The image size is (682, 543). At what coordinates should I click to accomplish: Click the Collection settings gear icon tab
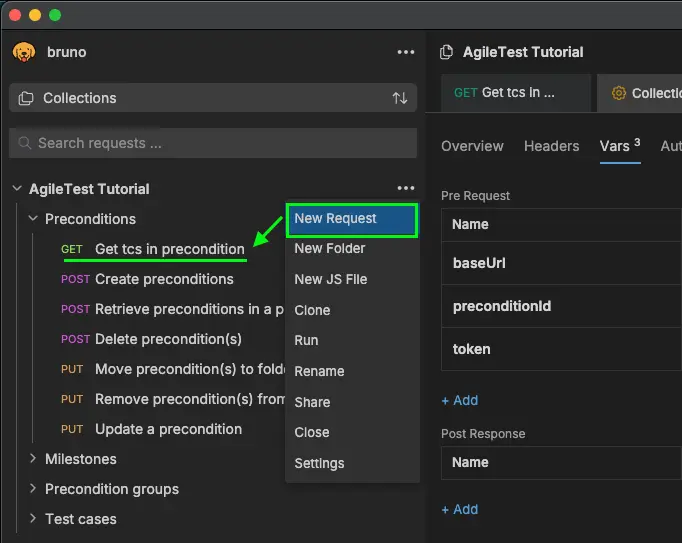618,93
